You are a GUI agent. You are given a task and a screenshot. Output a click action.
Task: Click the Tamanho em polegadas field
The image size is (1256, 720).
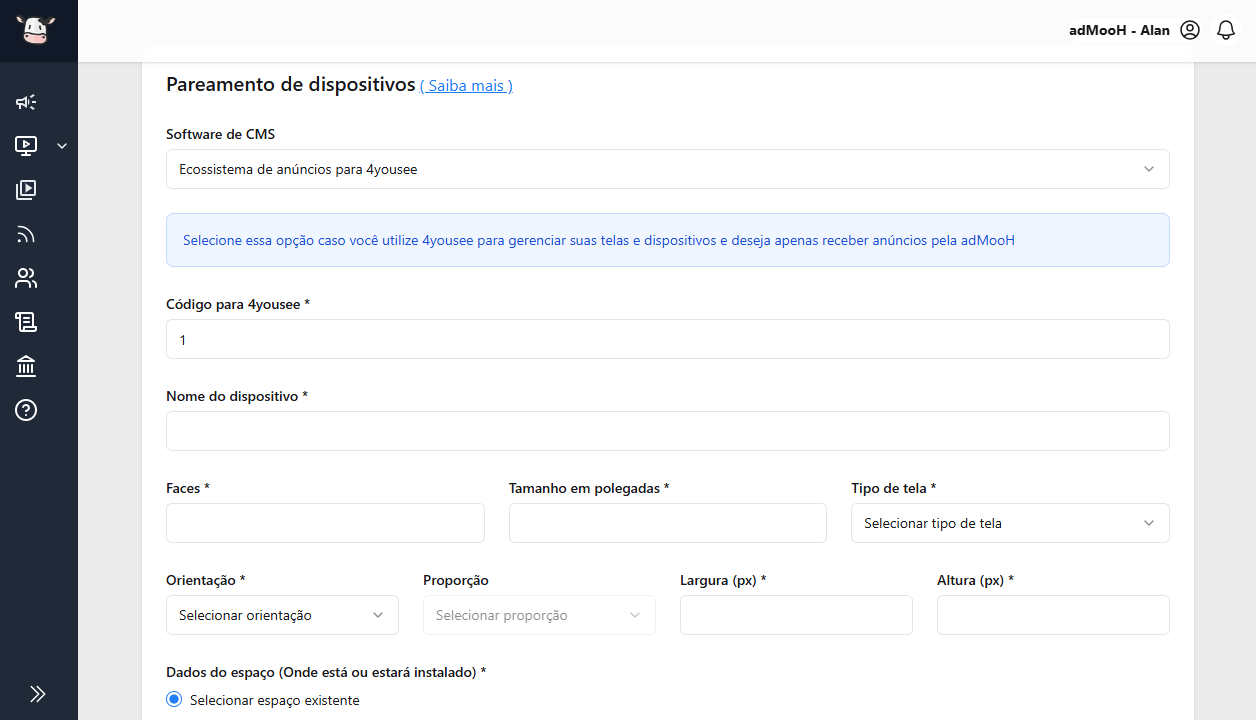(x=668, y=523)
